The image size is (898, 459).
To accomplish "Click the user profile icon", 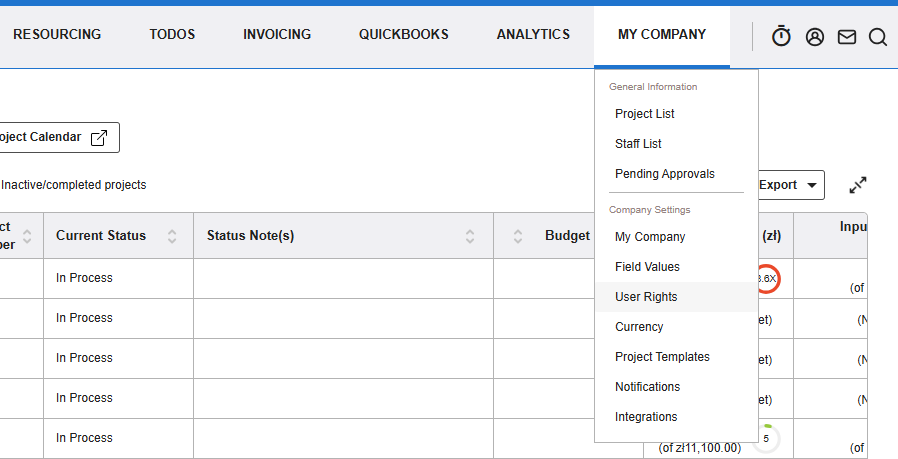I will (814, 37).
